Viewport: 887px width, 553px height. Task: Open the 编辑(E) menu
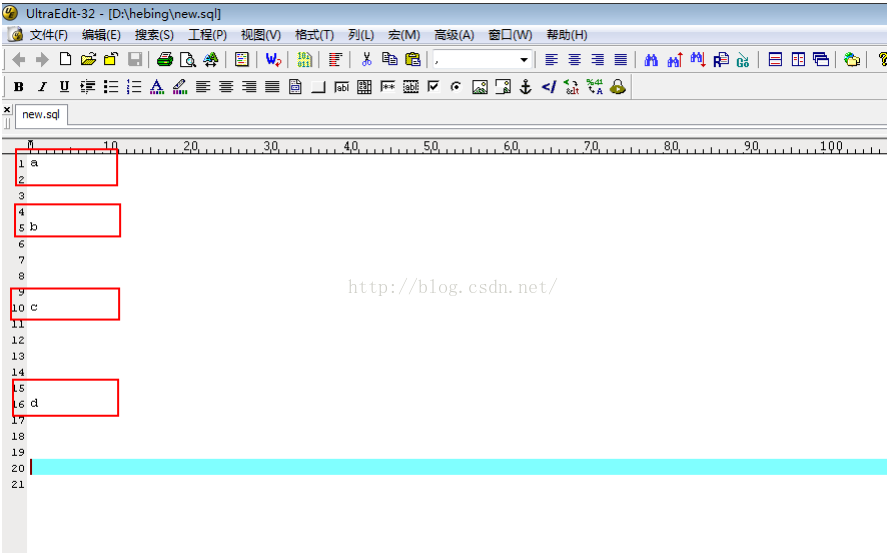tap(101, 35)
